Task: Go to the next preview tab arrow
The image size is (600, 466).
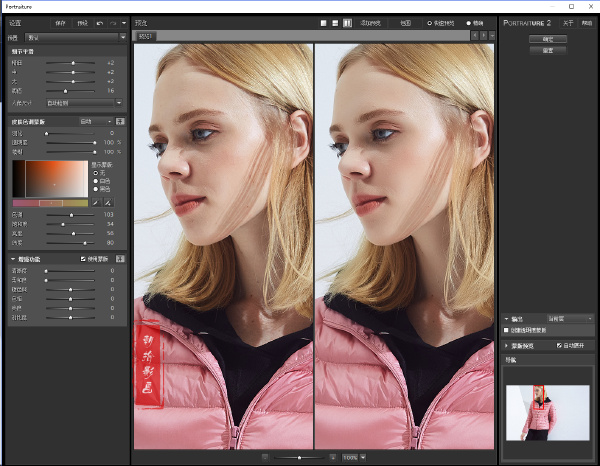Action: point(484,35)
